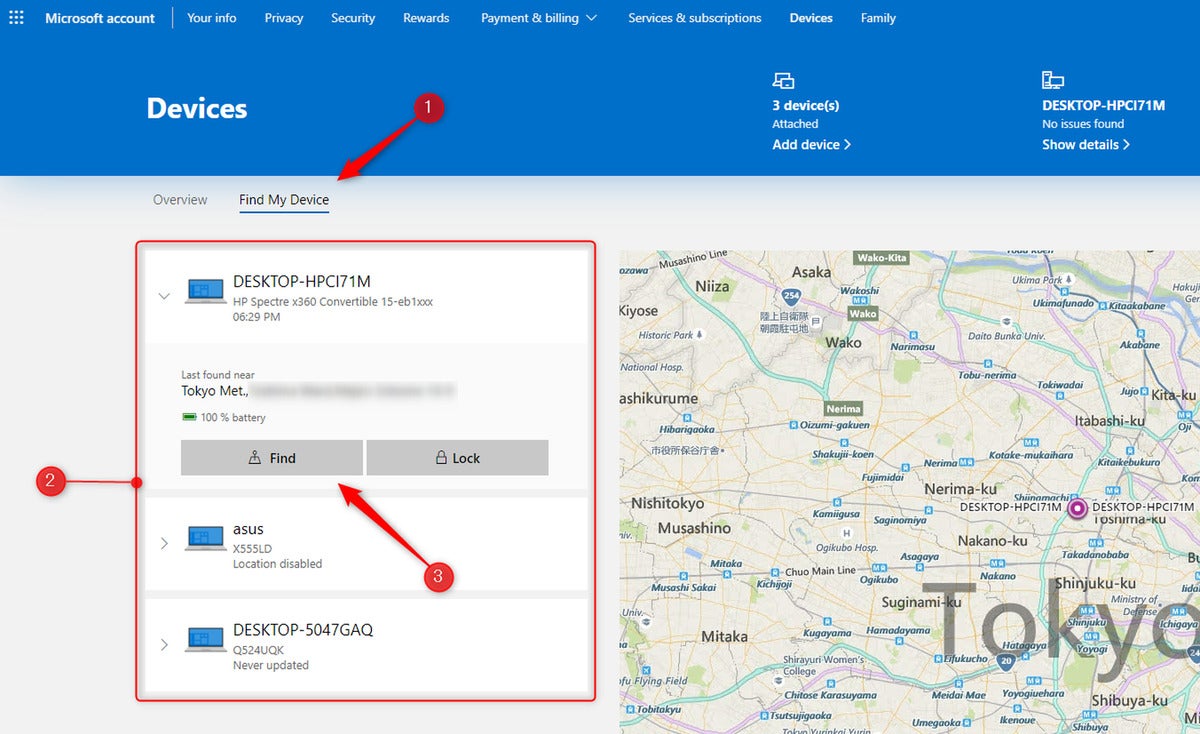Open the Security menu item

click(353, 18)
